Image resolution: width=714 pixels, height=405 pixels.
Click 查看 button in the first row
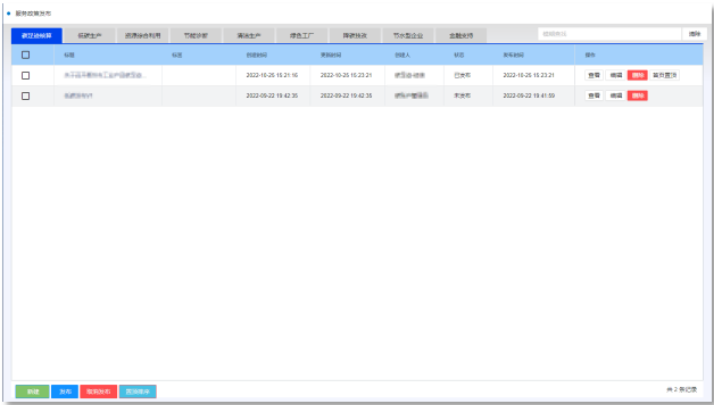(594, 75)
